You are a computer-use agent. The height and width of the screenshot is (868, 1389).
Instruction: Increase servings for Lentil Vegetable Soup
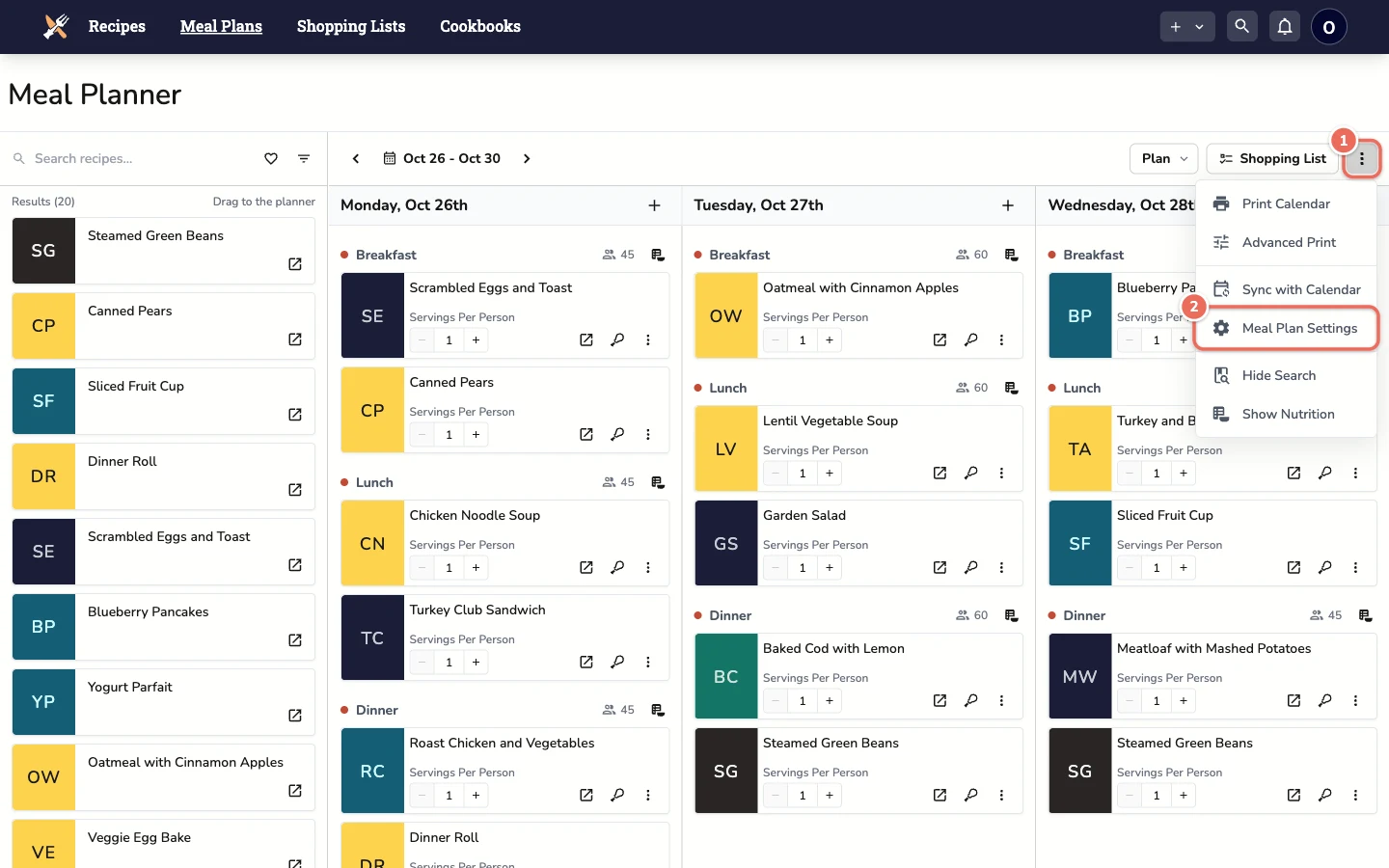(830, 474)
